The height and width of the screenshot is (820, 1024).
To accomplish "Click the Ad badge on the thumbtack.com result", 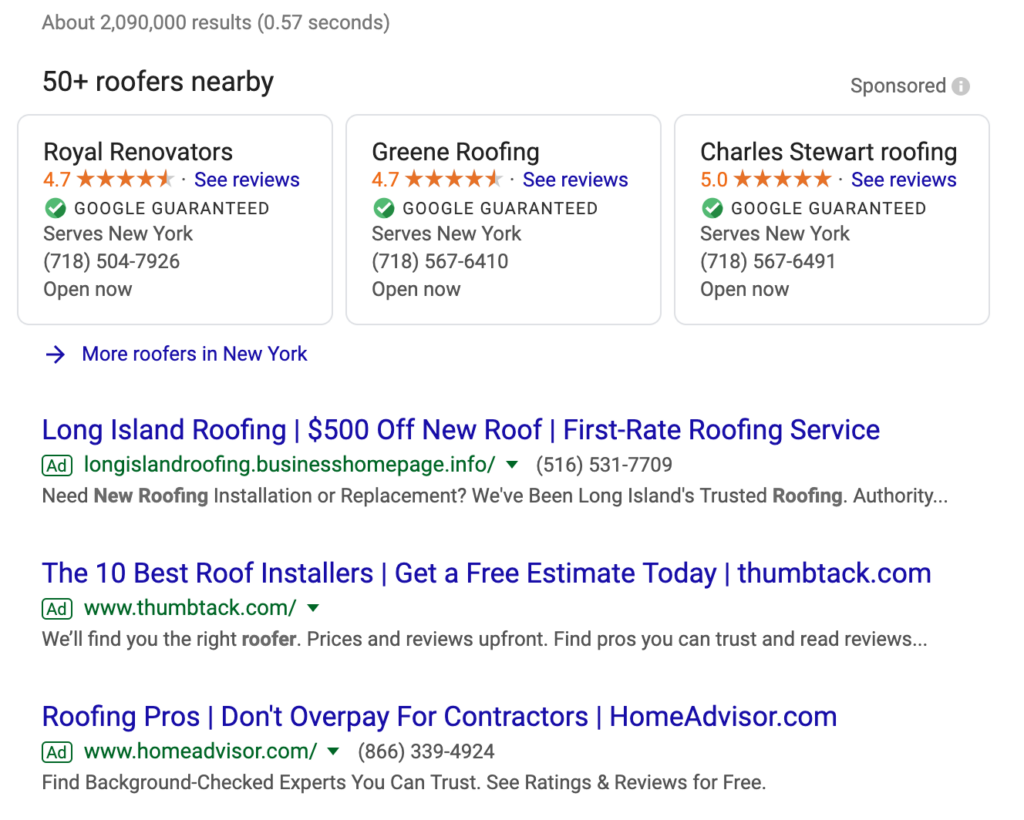I will coord(57,608).
